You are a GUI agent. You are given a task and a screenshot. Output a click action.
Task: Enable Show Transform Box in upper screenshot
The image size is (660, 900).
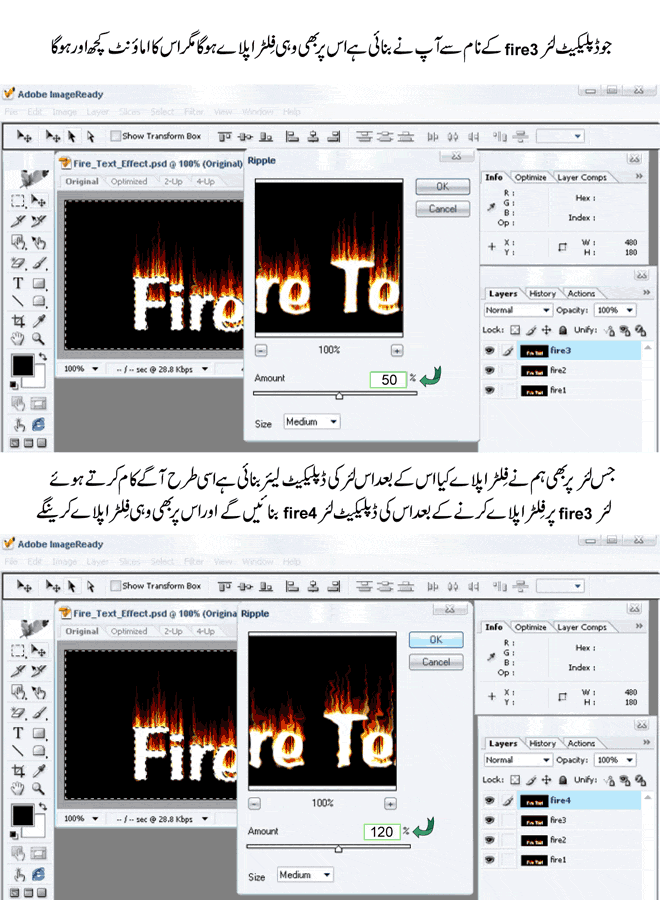[x=115, y=136]
